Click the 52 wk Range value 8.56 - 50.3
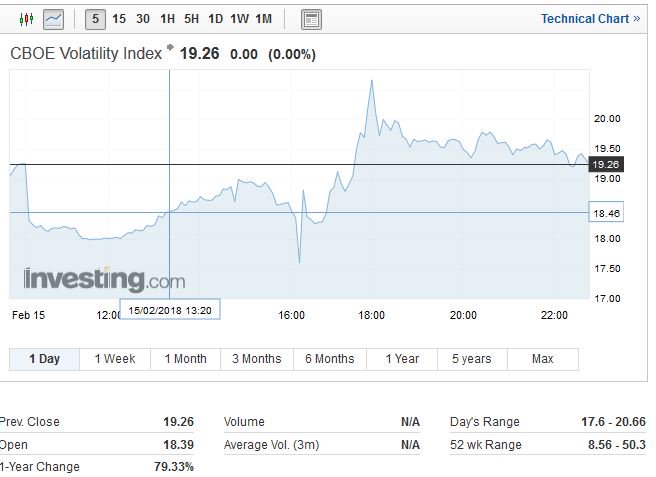This screenshot has width=656, height=477. 617,444
